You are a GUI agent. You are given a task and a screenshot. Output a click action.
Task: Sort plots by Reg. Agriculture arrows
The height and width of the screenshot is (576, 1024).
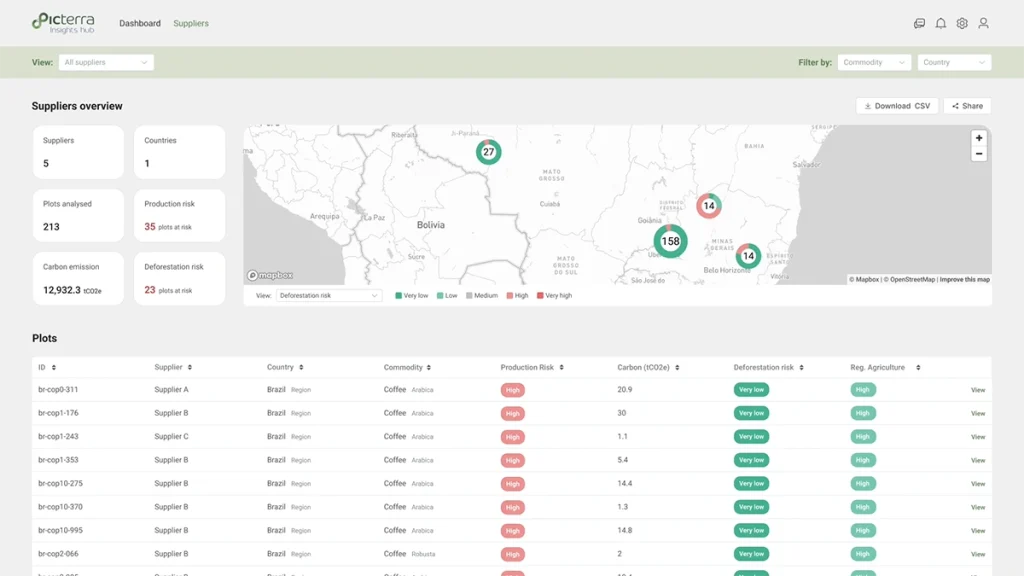918,368
